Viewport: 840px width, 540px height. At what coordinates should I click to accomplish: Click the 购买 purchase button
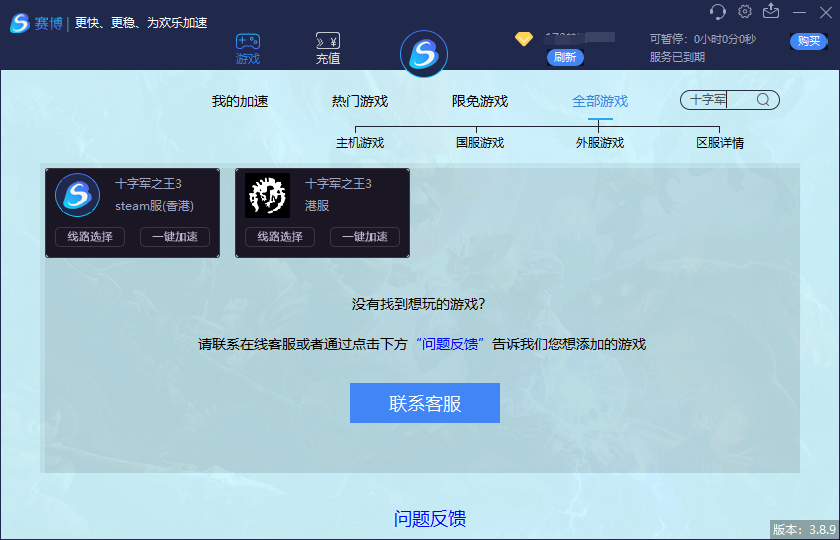tap(808, 41)
